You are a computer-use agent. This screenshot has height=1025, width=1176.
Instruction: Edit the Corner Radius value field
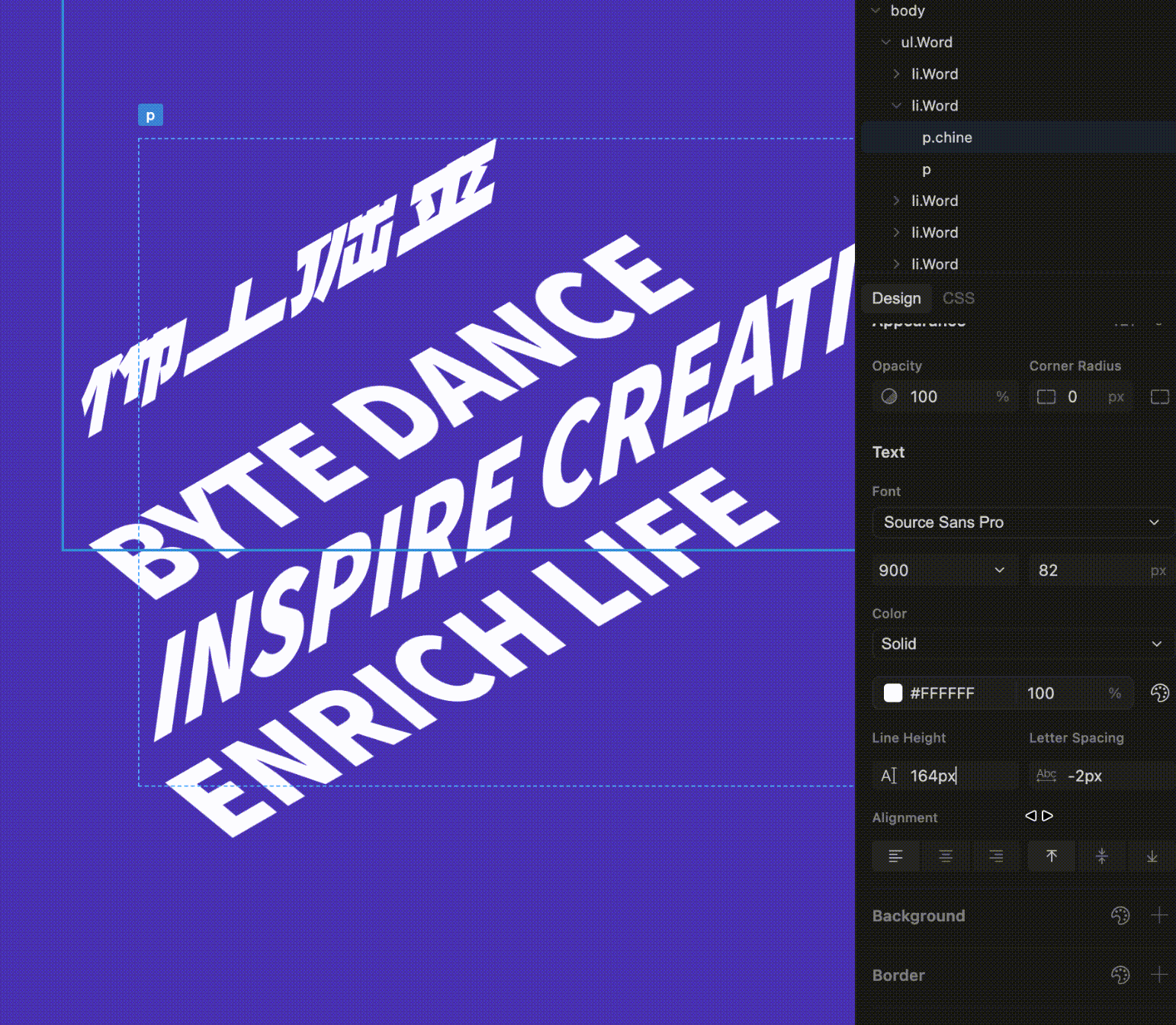(1083, 397)
